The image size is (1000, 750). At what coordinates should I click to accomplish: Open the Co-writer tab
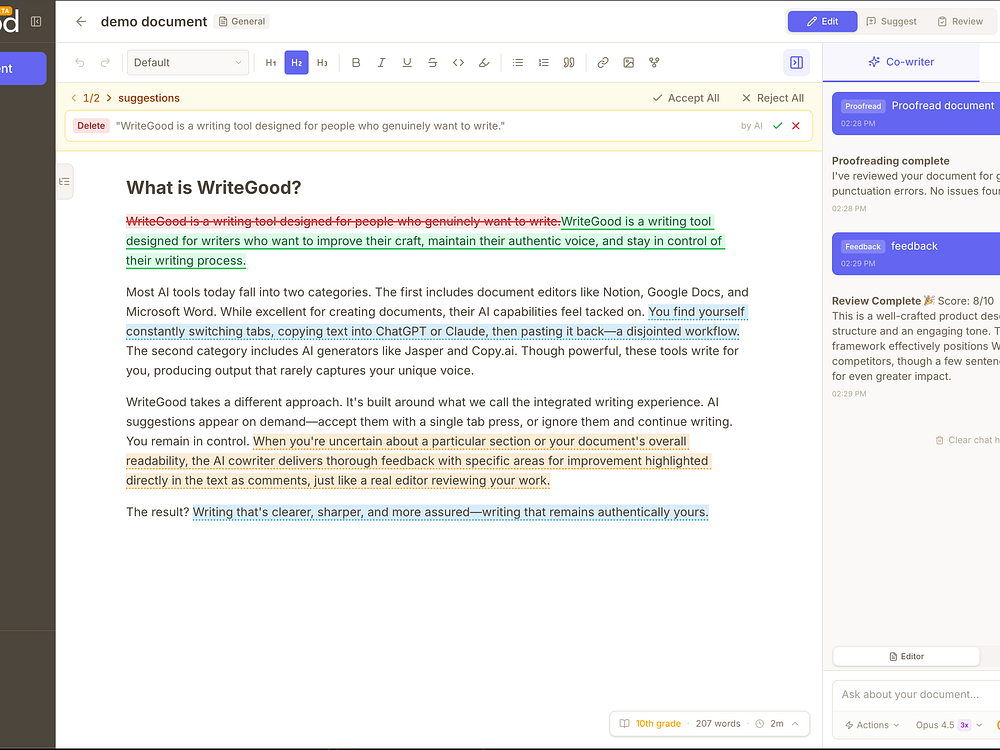901,62
